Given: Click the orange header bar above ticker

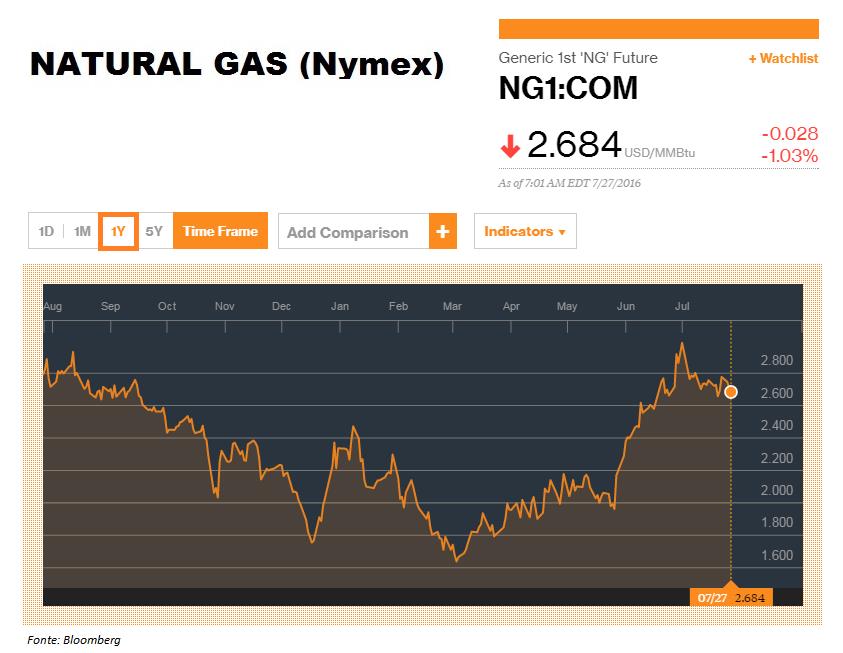Looking at the screenshot, I should pyautogui.click(x=659, y=29).
